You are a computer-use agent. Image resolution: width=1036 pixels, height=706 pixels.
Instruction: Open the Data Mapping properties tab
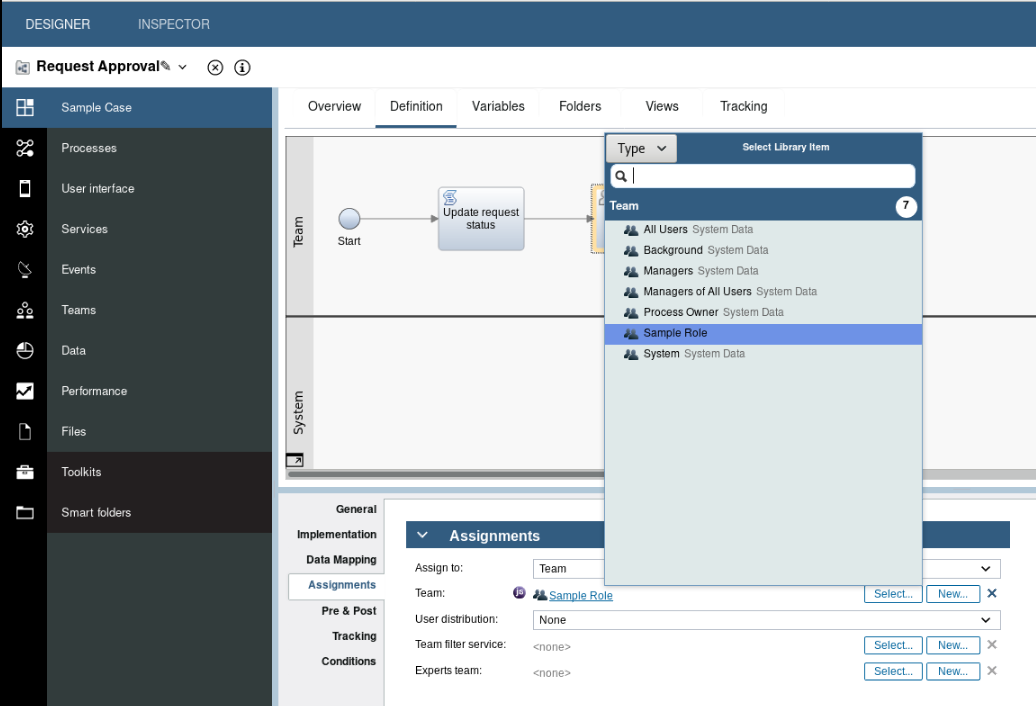[x=341, y=559]
